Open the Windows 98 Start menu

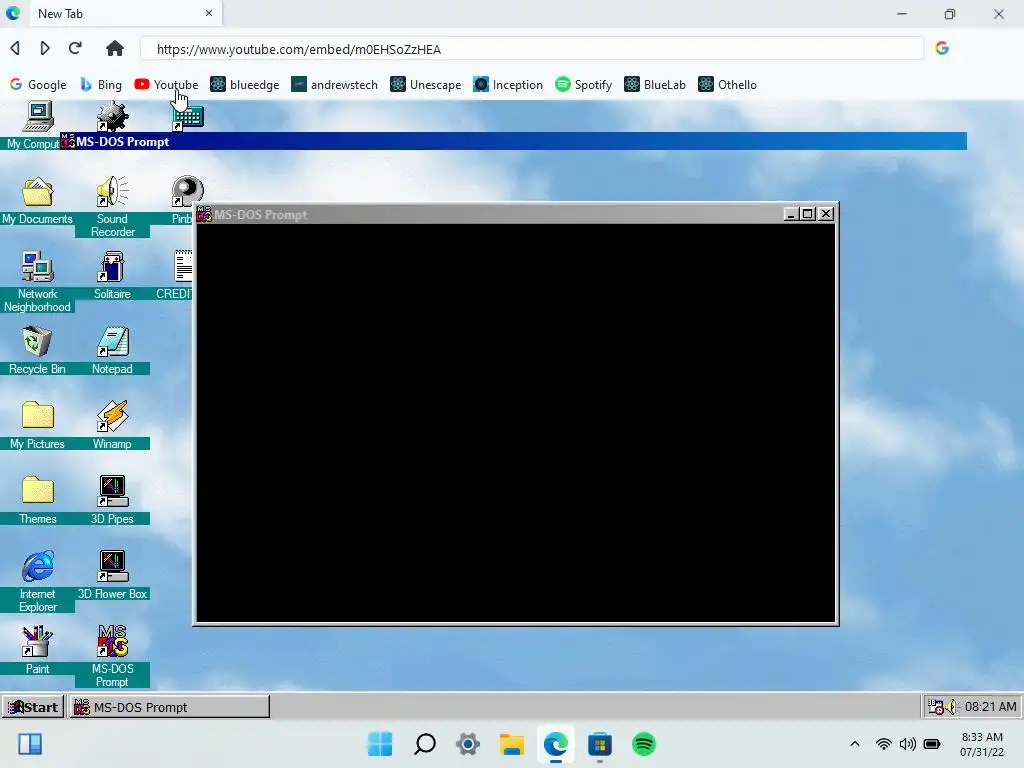(x=33, y=707)
